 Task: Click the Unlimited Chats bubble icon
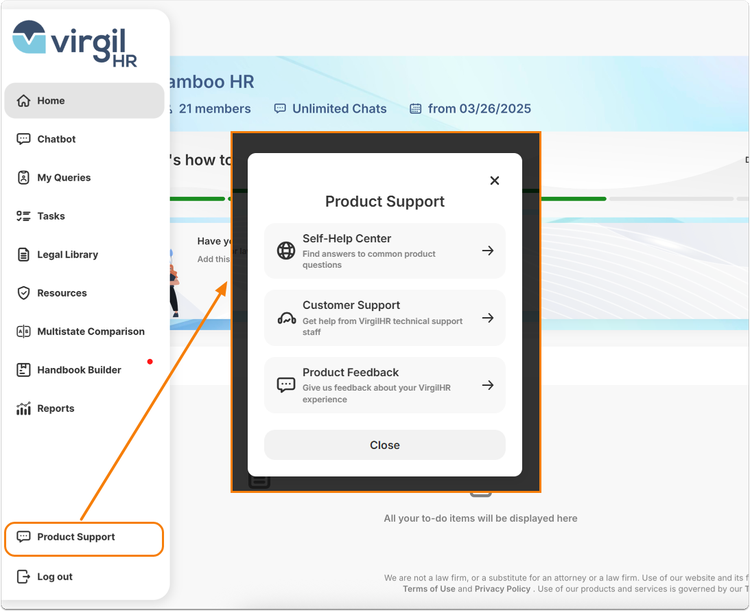click(280, 109)
